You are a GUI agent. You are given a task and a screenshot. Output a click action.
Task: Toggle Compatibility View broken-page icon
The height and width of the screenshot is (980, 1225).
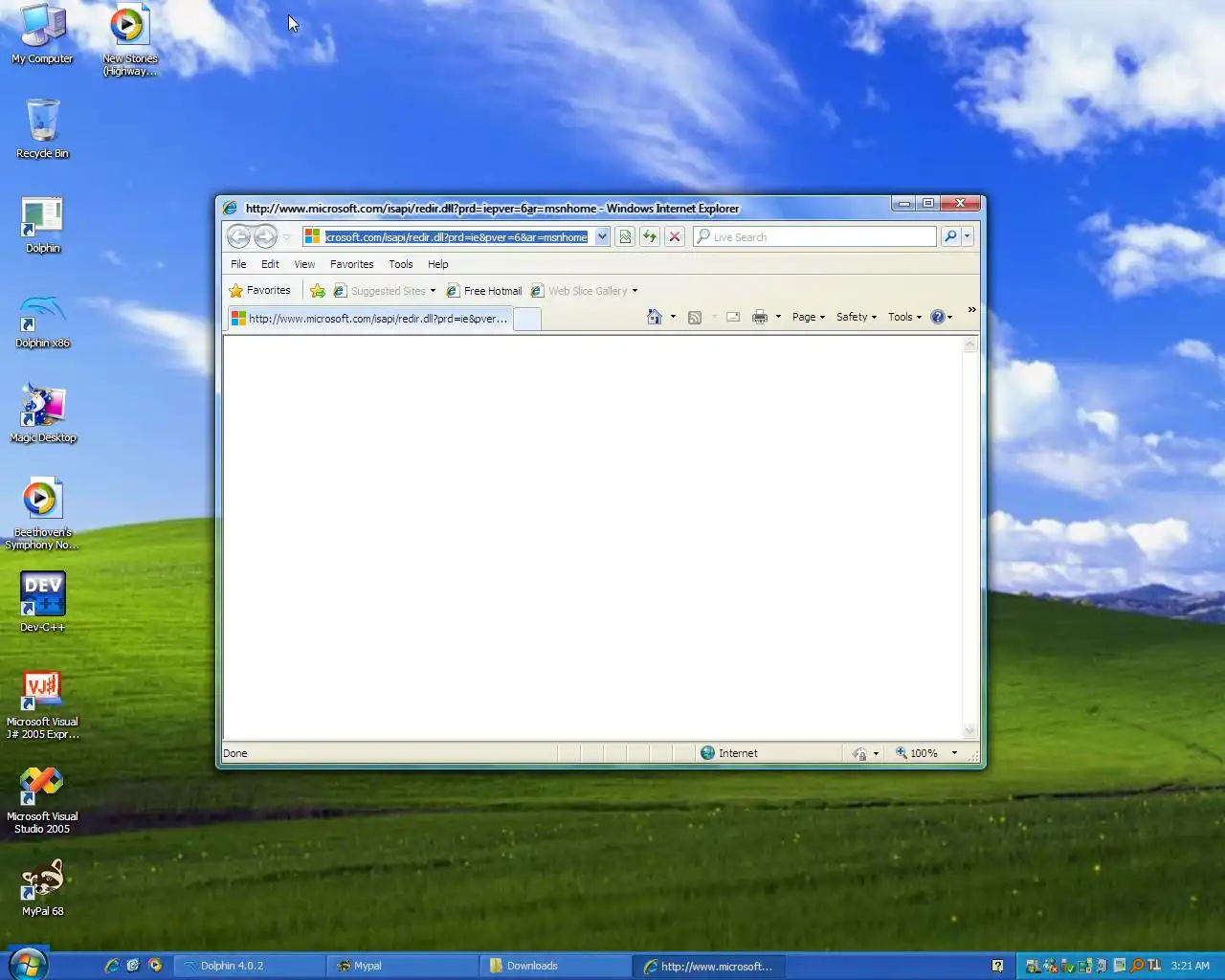pos(625,236)
